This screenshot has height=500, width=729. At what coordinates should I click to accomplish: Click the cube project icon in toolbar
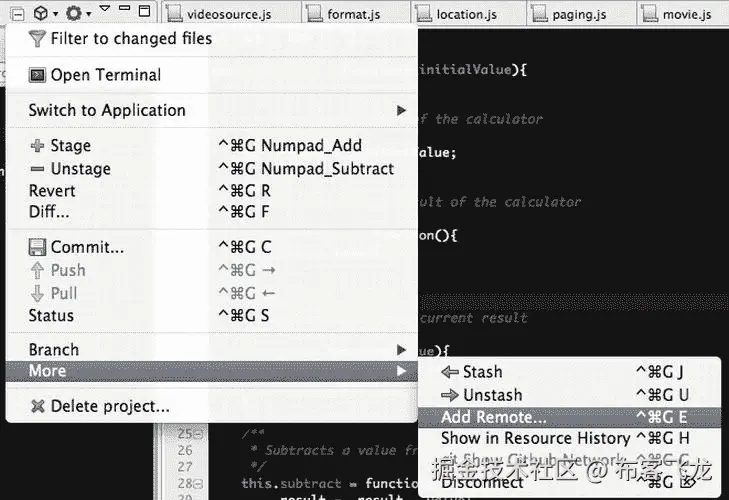click(x=41, y=13)
